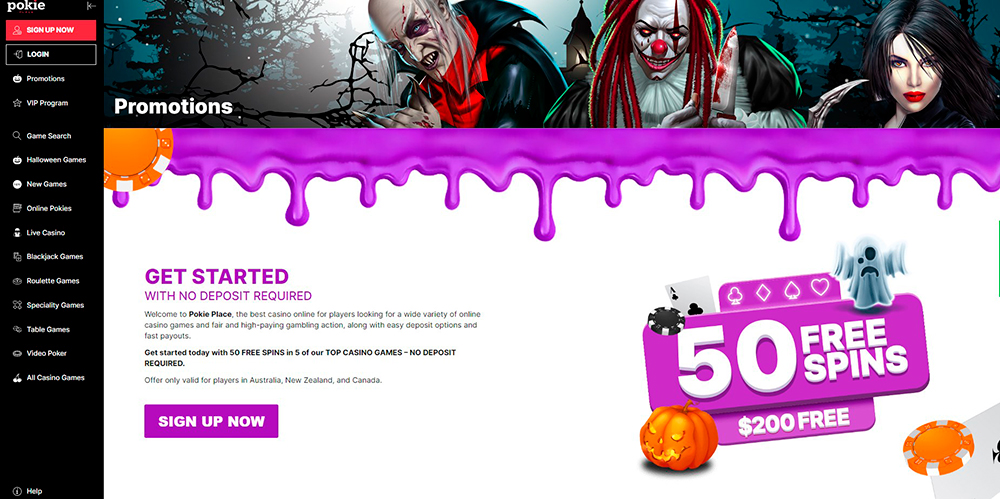Click the Video Poker icon
1000x499 pixels.
pos(17,354)
